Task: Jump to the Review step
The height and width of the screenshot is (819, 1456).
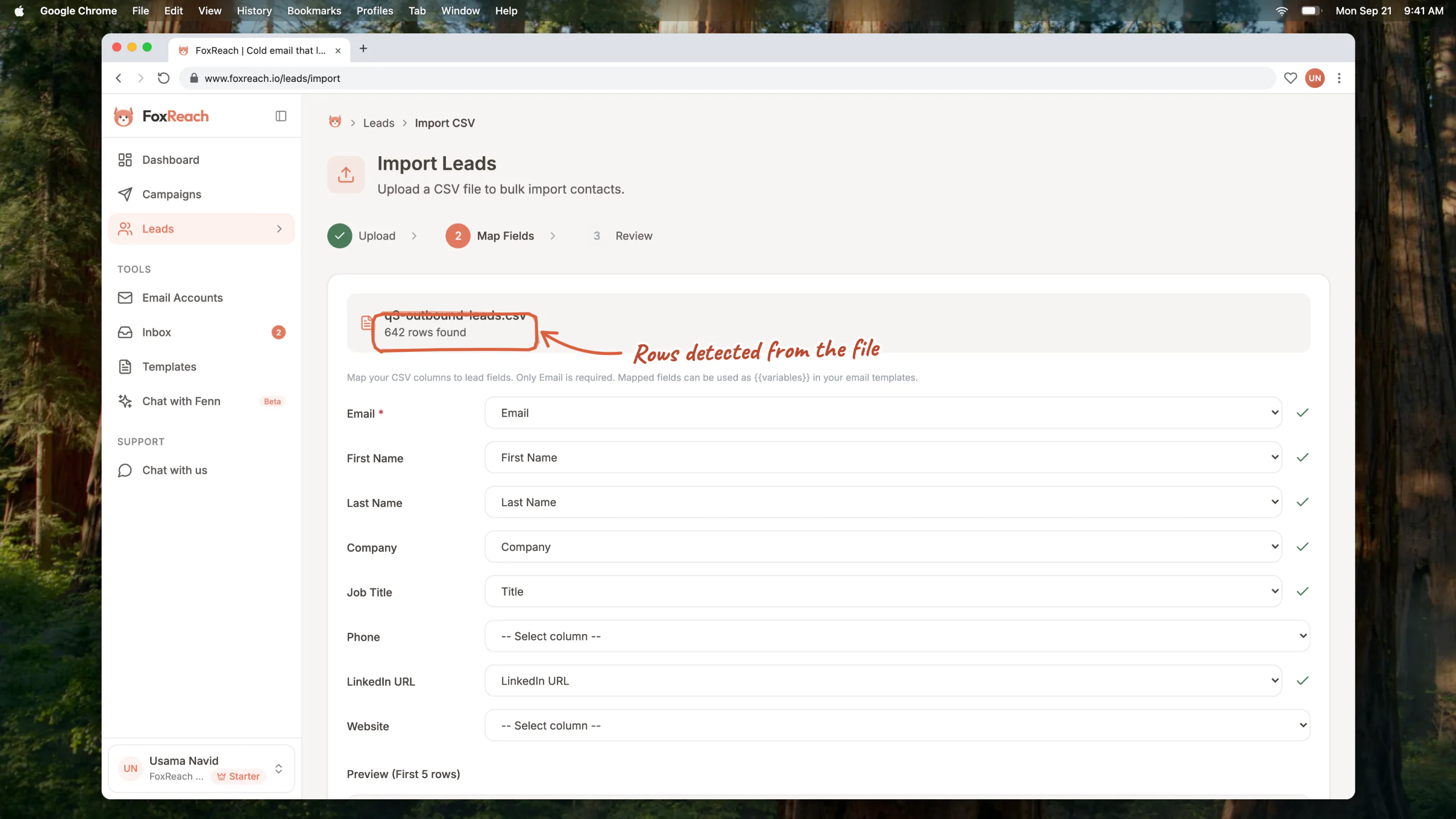Action: 622,236
